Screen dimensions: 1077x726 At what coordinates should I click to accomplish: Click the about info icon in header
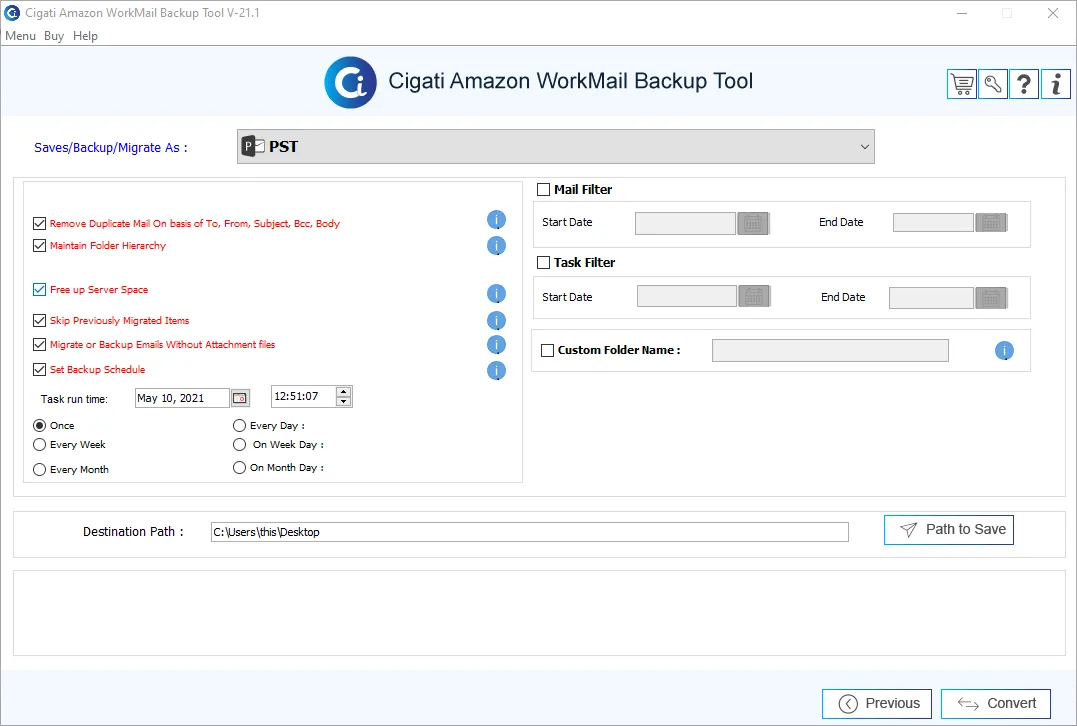click(1056, 84)
